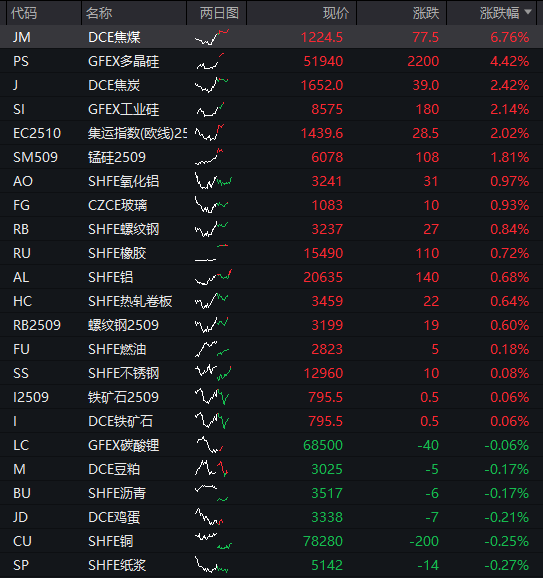Click the EC2510 code cell
Viewport: 543px width, 578px height.
point(37,133)
